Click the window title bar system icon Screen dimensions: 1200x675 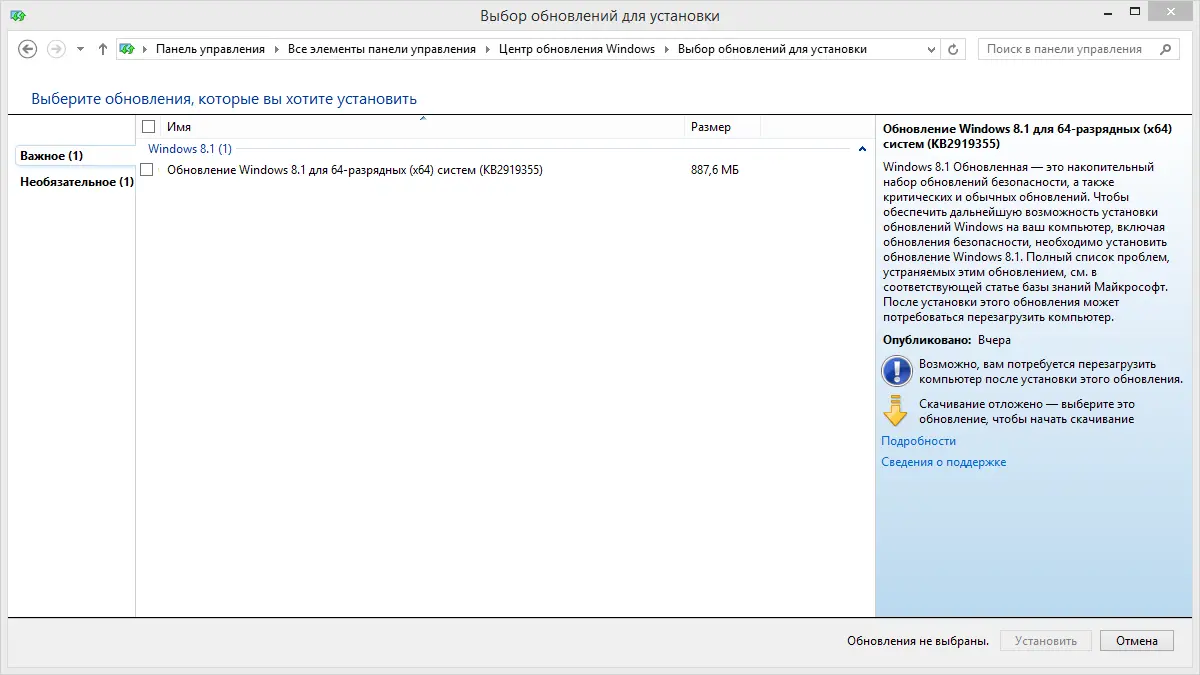tap(19, 16)
